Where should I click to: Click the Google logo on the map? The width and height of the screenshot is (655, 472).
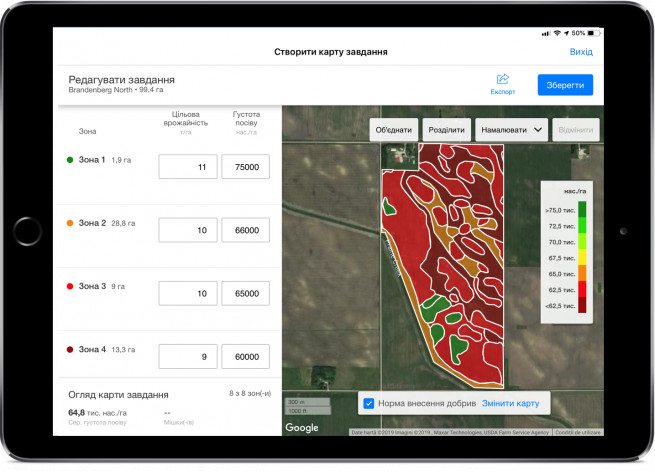(x=302, y=427)
